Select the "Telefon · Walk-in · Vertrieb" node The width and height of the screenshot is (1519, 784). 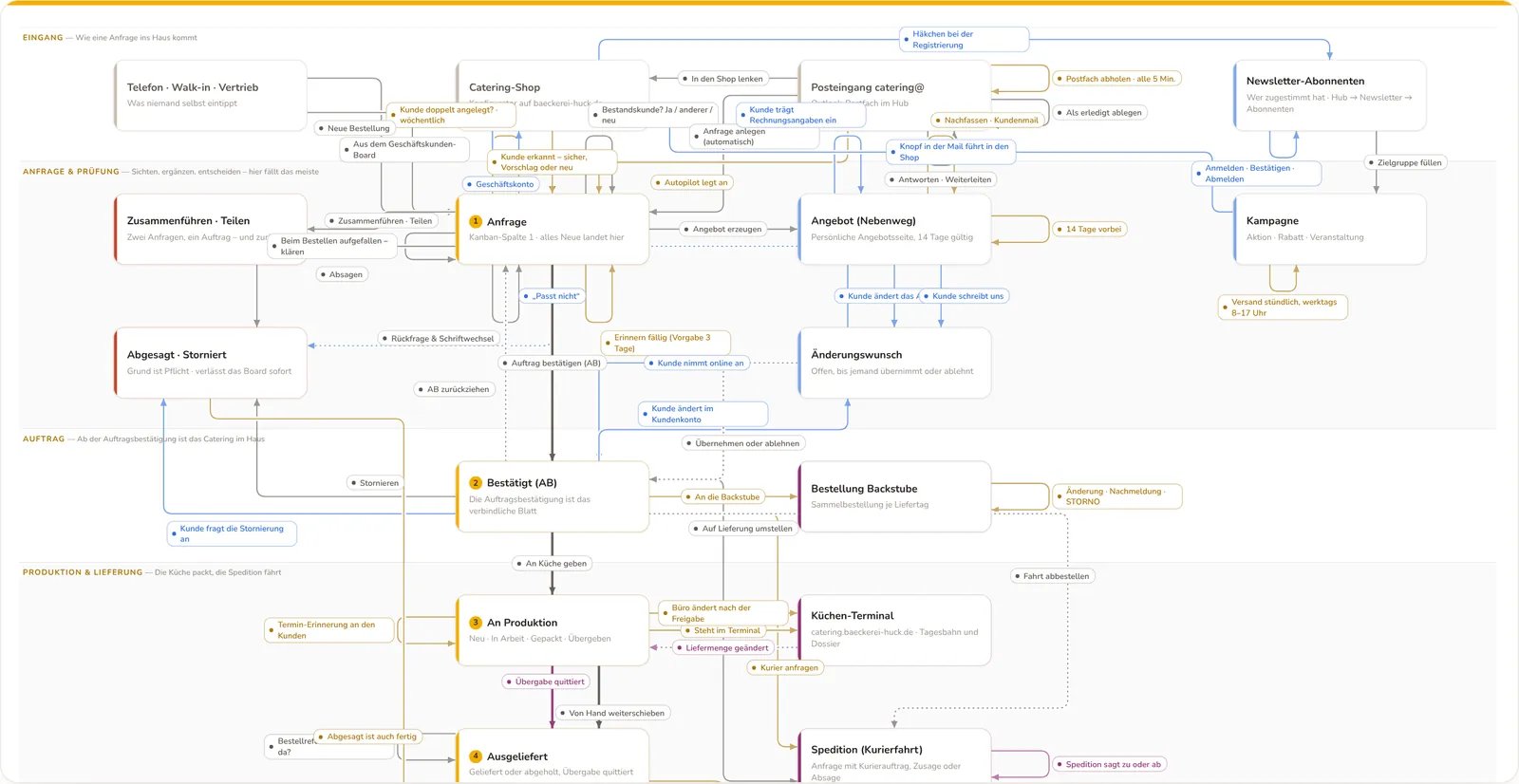pyautogui.click(x=210, y=95)
